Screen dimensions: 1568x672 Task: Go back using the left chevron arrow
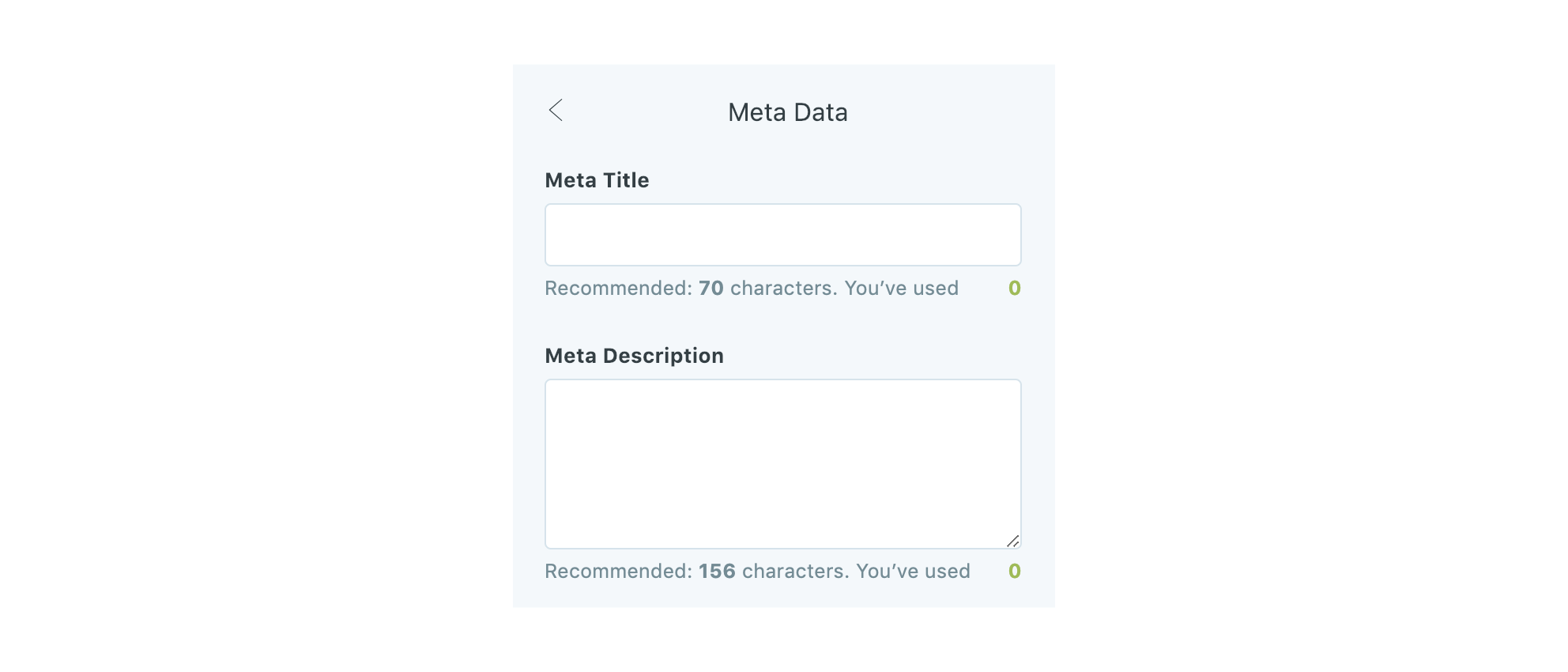(x=556, y=111)
